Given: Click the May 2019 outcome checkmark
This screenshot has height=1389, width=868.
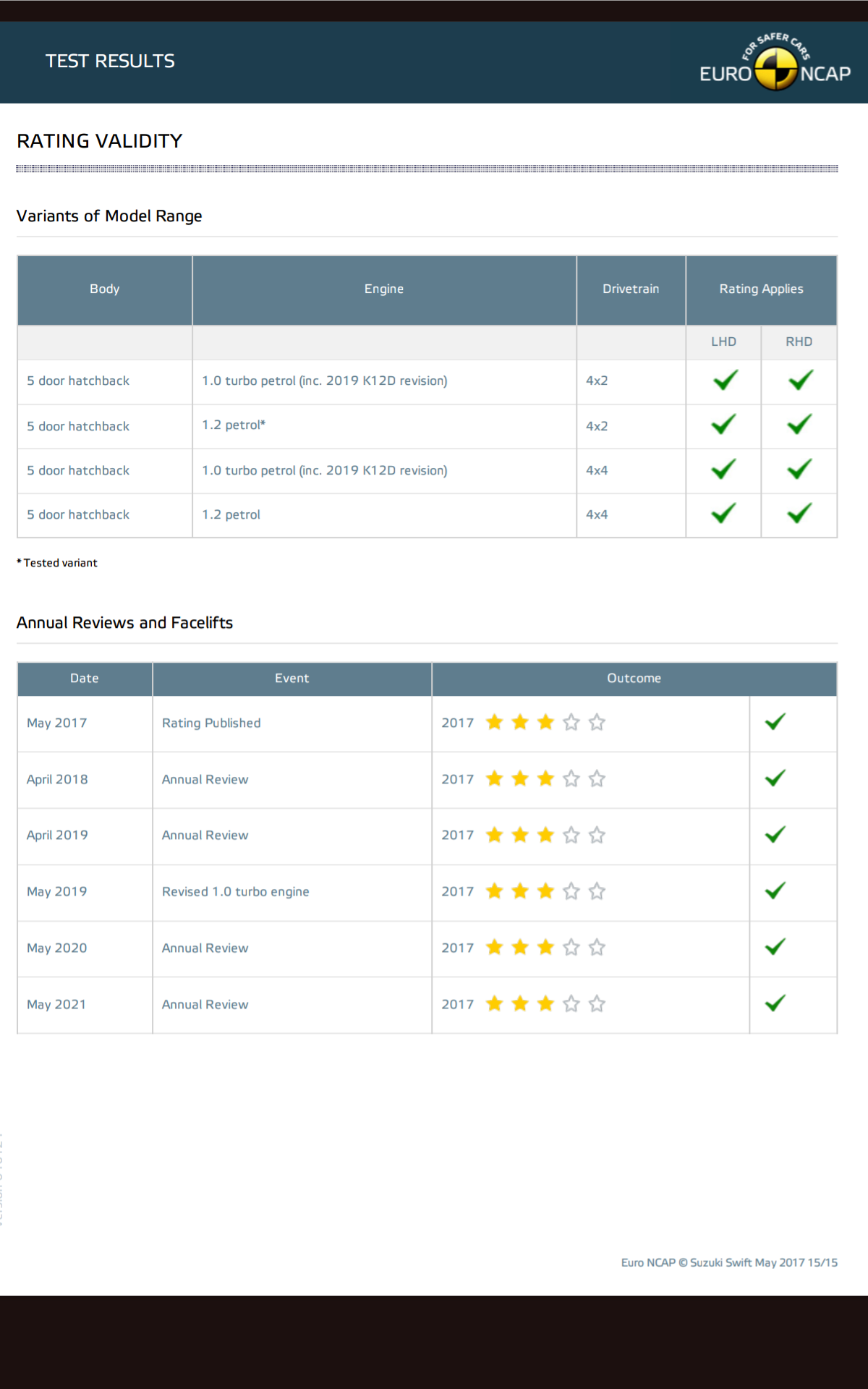Looking at the screenshot, I should click(775, 891).
